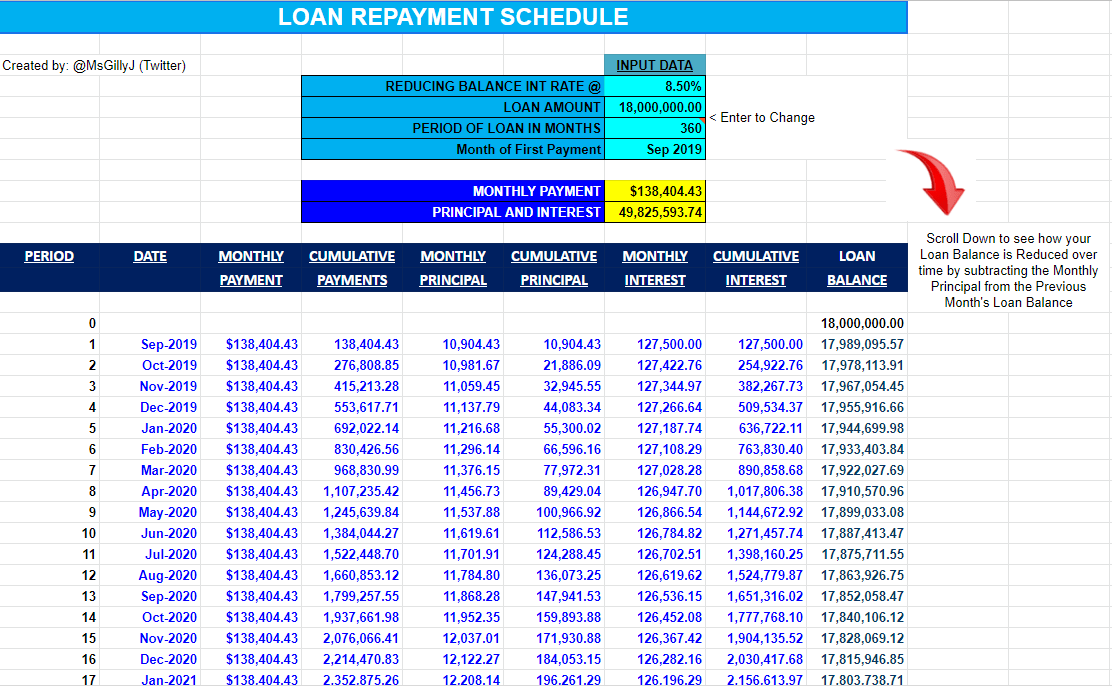Click the PERIOD OF LOAN IN MONTHS value

(654, 128)
